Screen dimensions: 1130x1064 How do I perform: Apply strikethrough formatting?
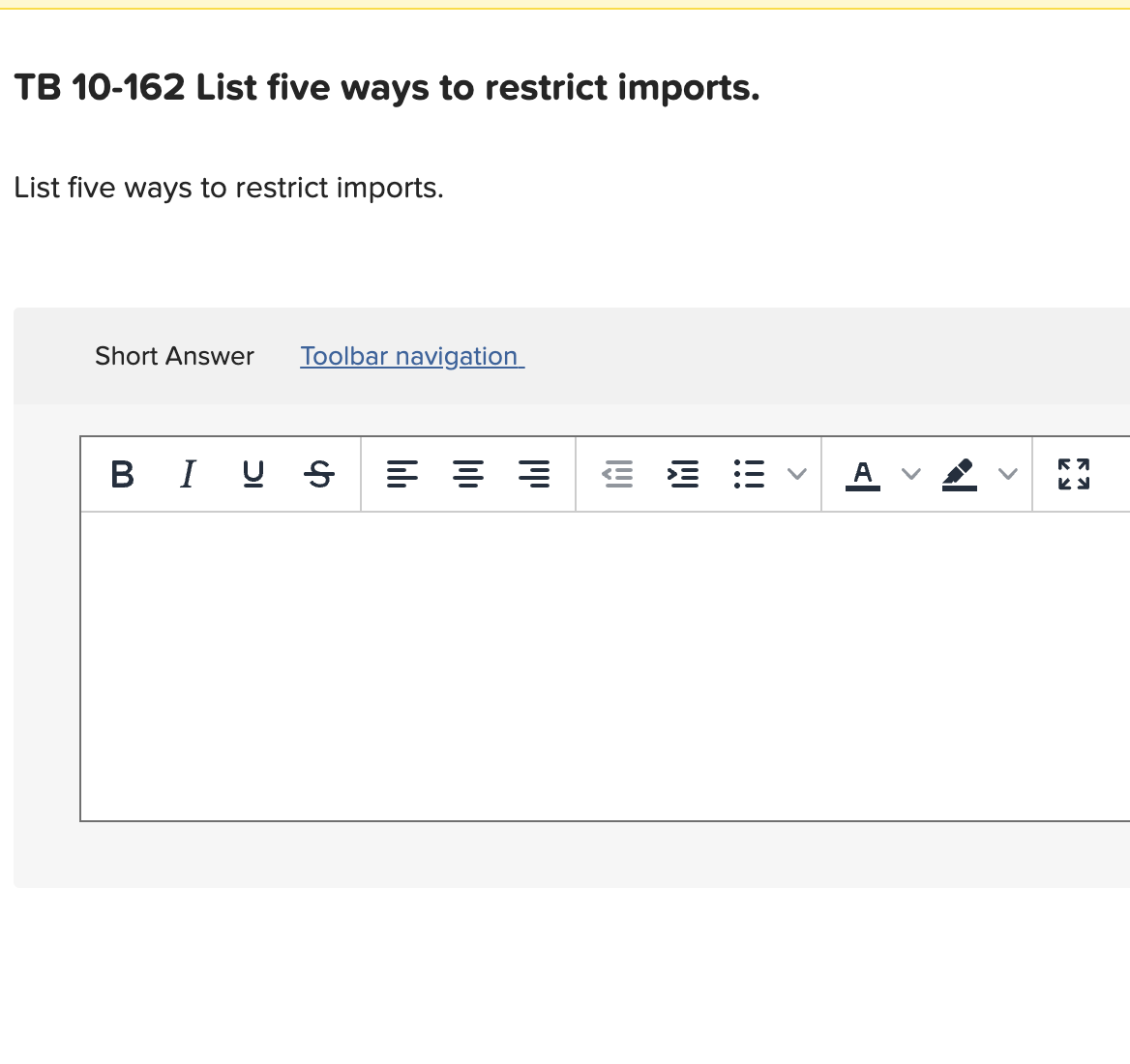tap(318, 474)
